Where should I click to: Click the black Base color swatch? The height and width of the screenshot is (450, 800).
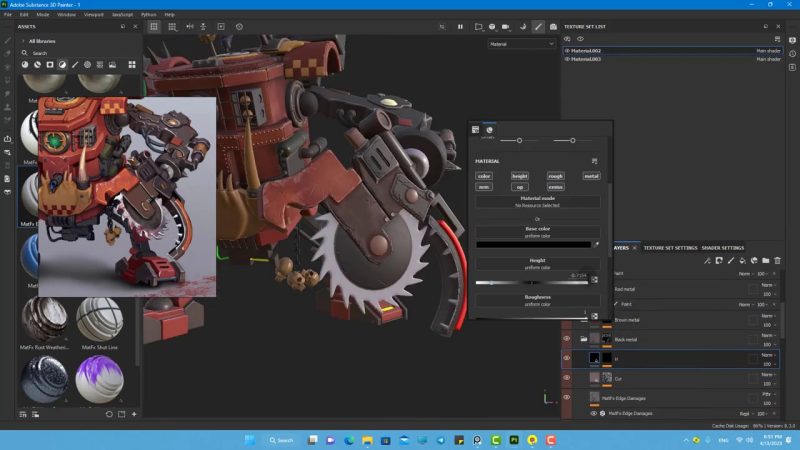tap(532, 243)
